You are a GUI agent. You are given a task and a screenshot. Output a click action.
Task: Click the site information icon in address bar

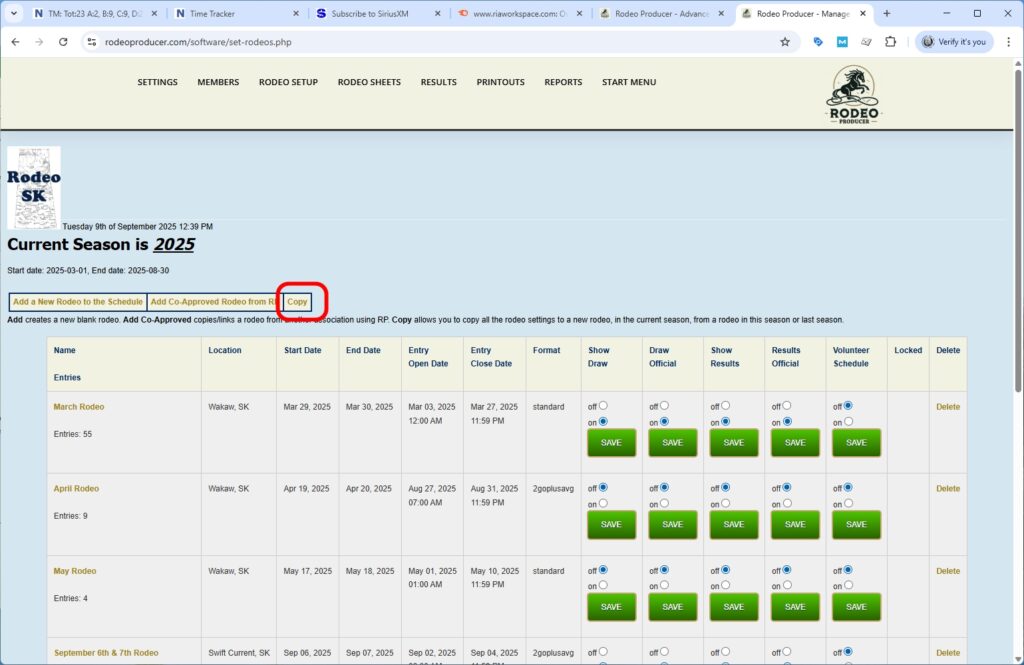[x=91, y=43]
